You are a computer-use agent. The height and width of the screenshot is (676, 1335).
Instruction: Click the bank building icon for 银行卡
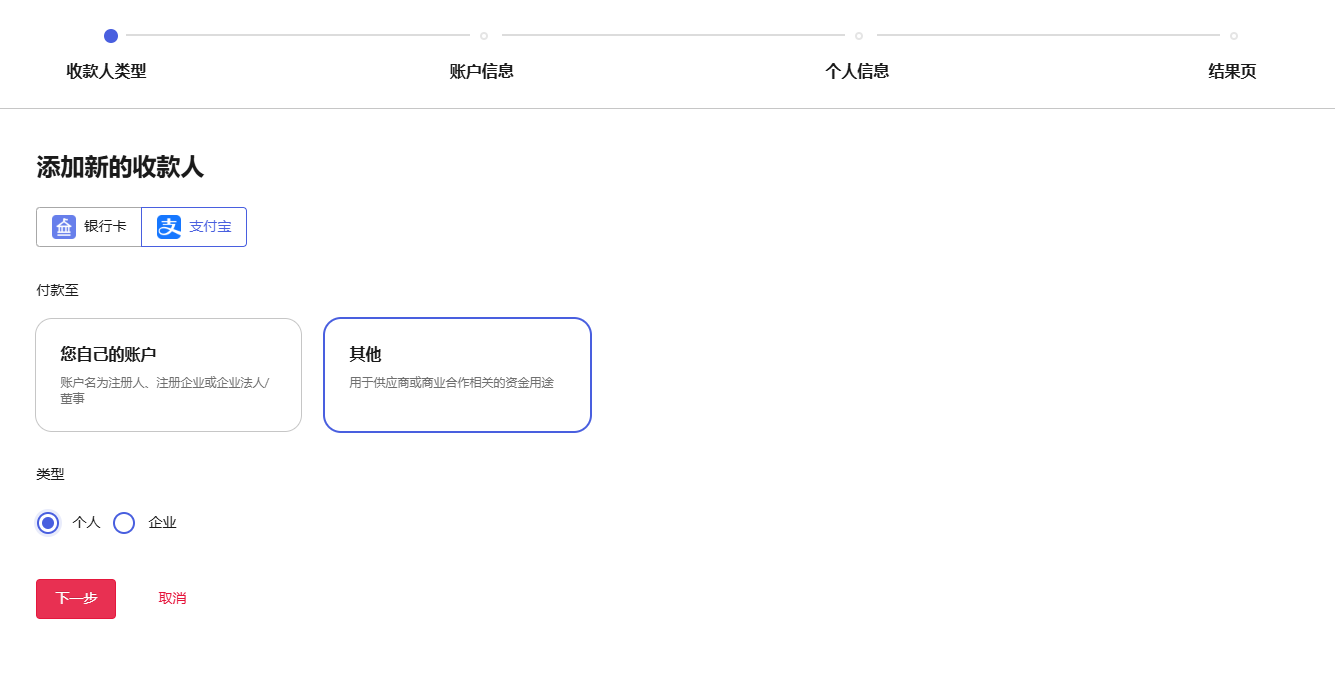(64, 227)
